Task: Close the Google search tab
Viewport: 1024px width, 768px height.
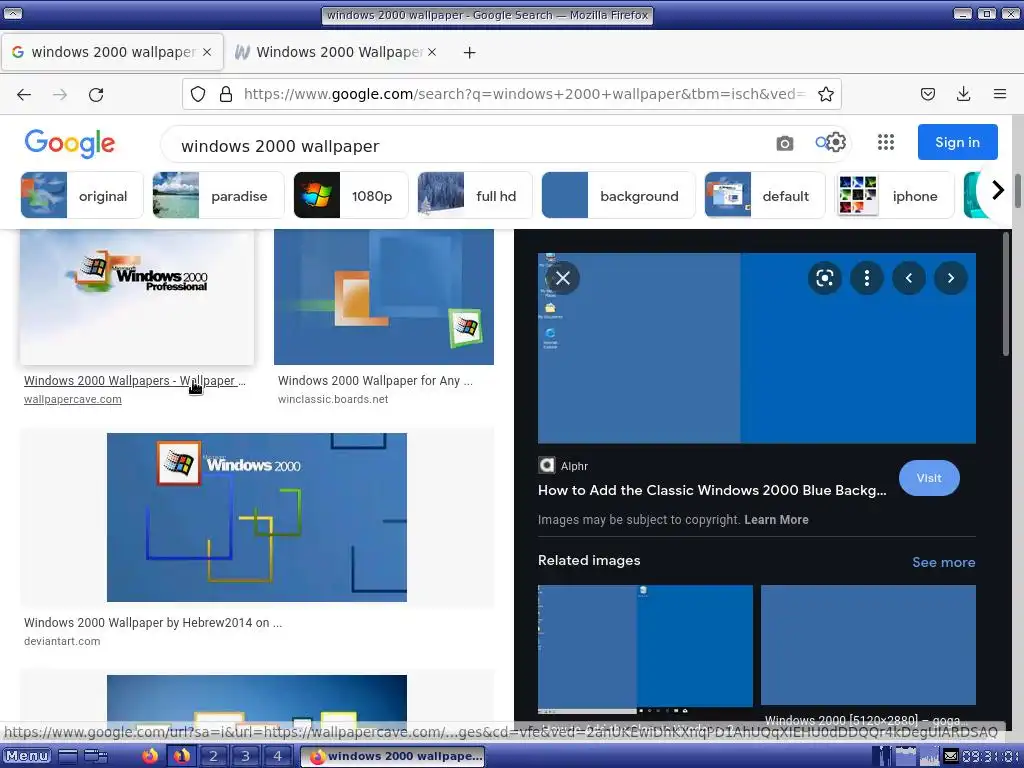Action: click(x=207, y=52)
